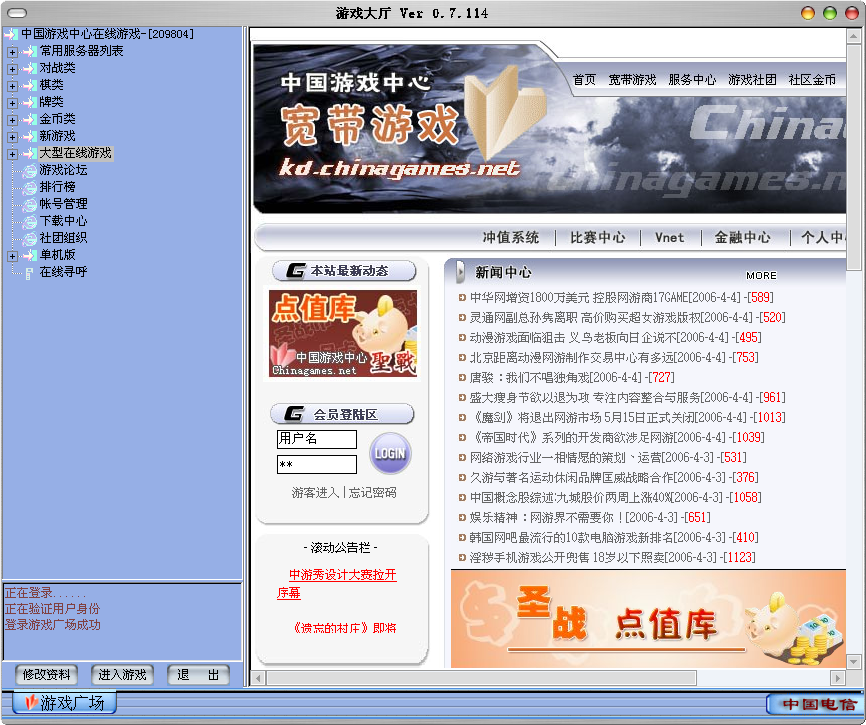Click the horizontal scrollbar right arrow
Viewport: 866px width, 725px height.
(x=838, y=678)
